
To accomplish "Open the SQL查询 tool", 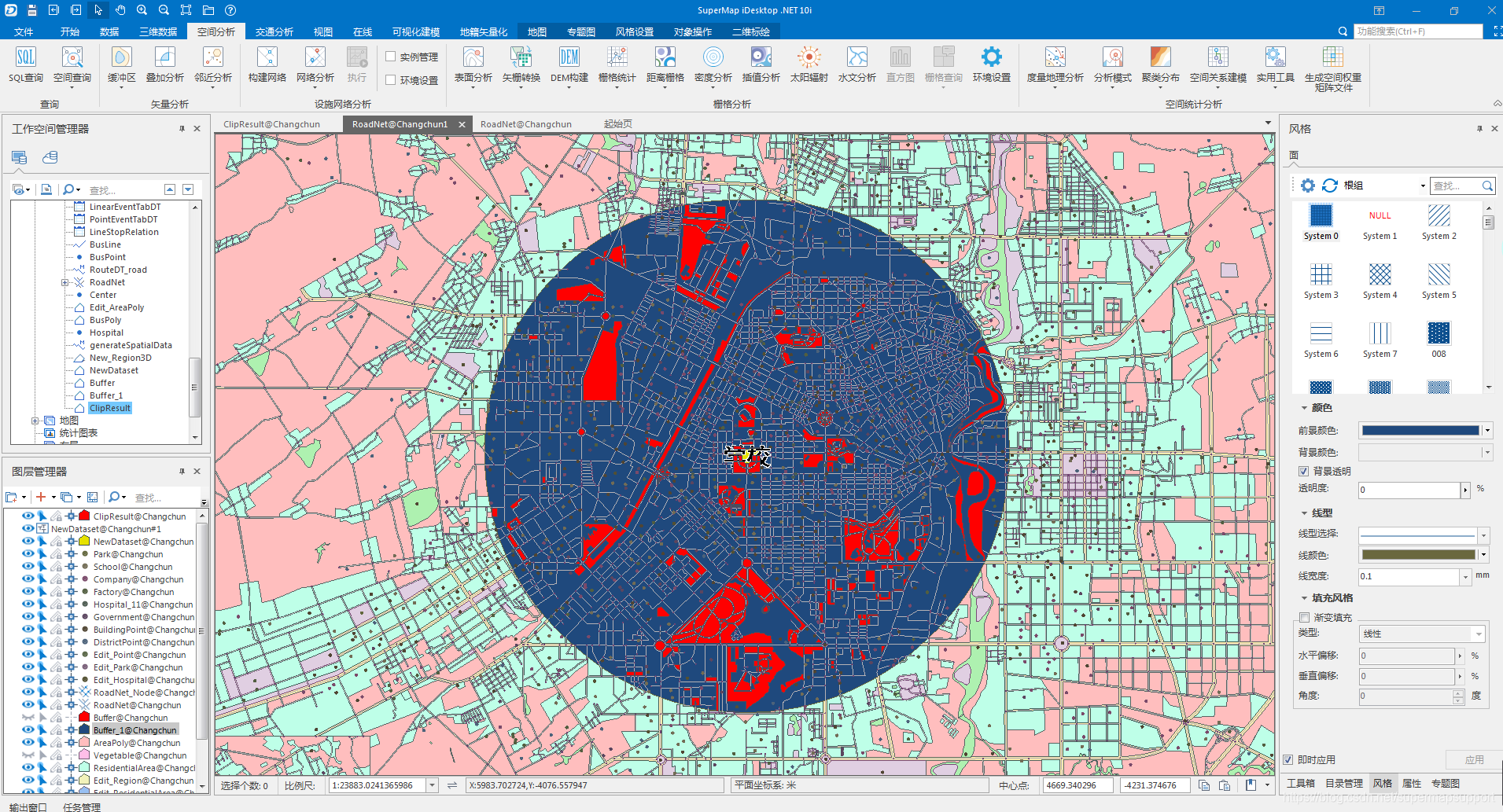I will click(x=26, y=64).
